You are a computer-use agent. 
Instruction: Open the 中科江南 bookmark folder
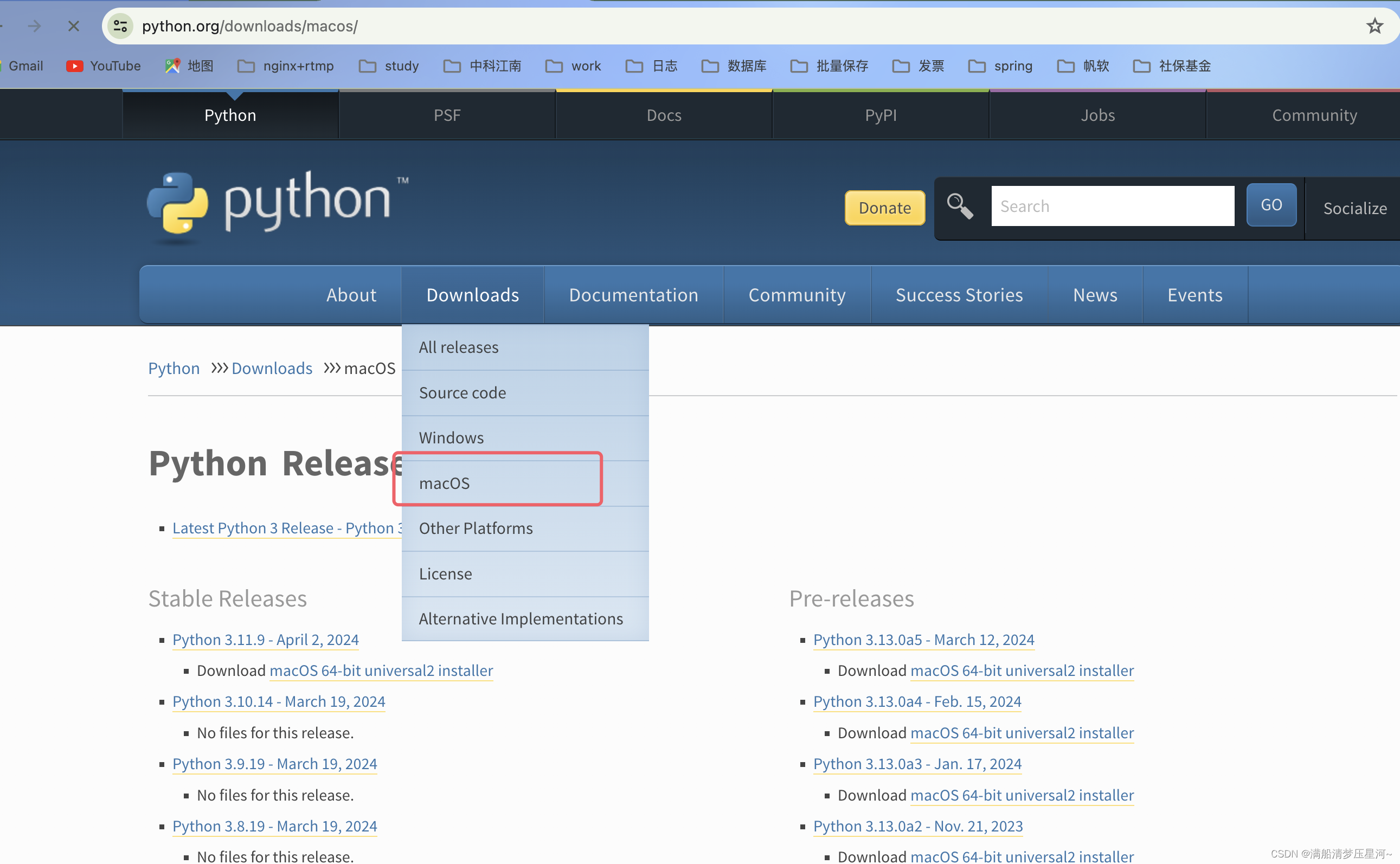click(483, 66)
